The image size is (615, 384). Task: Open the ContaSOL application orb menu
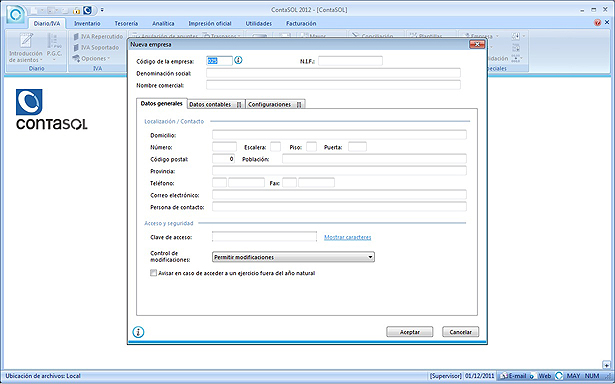point(16,14)
